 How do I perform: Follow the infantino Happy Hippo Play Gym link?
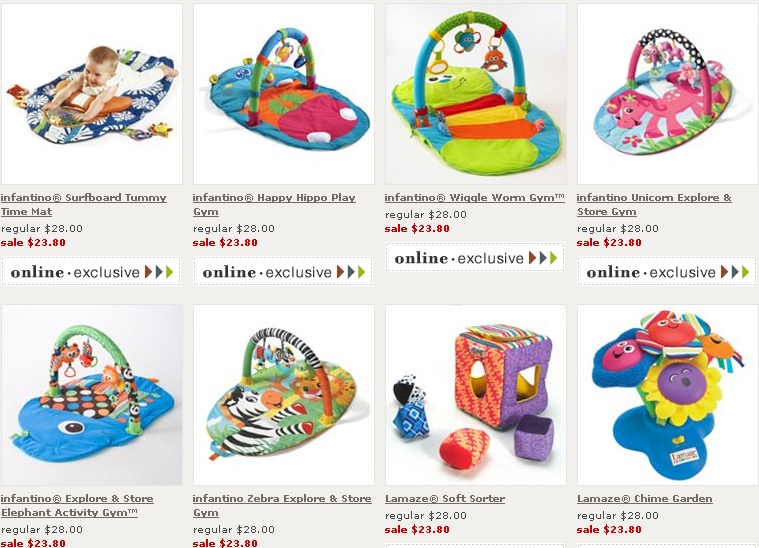point(274,204)
